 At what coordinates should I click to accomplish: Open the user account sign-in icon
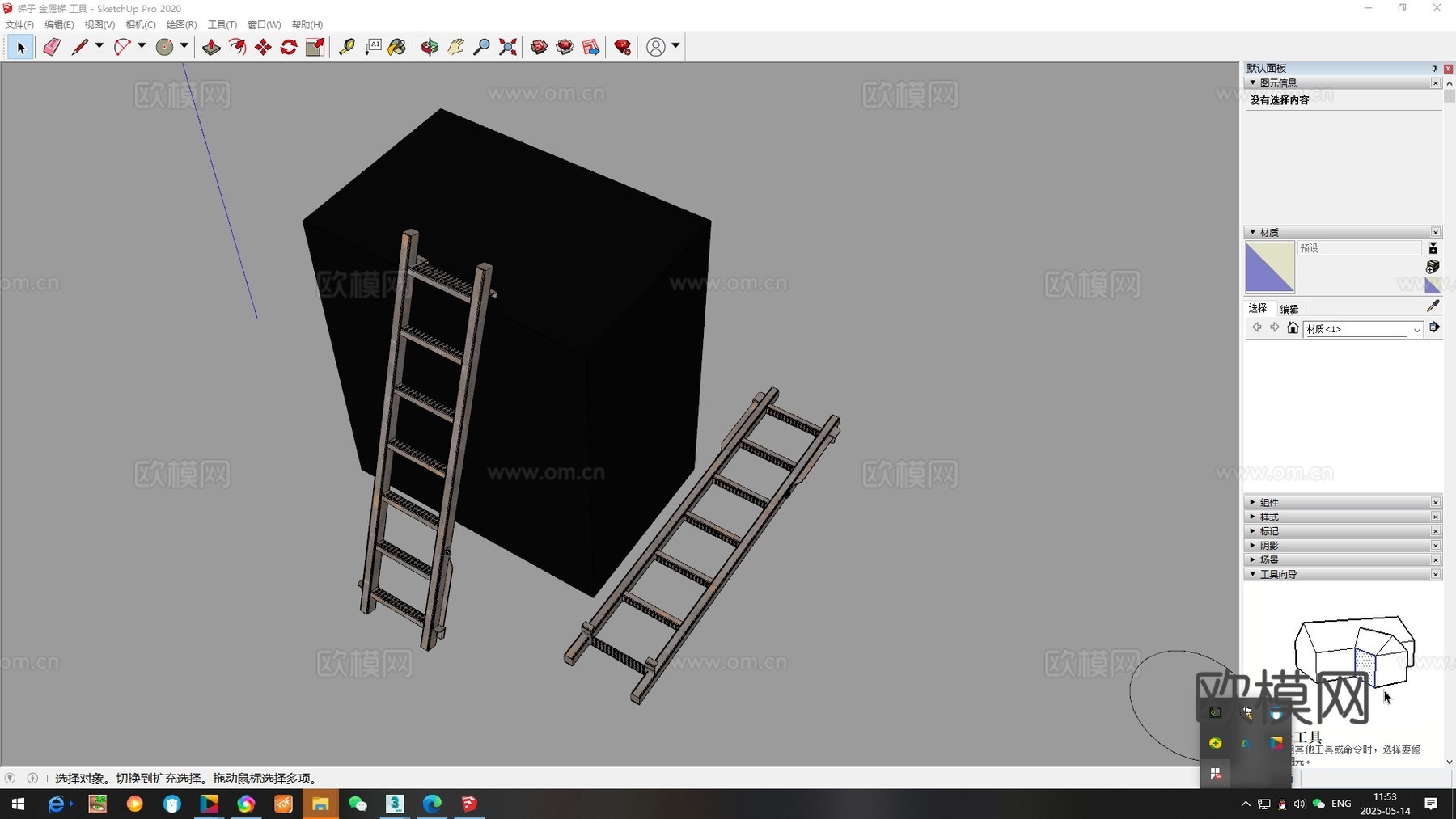[656, 48]
